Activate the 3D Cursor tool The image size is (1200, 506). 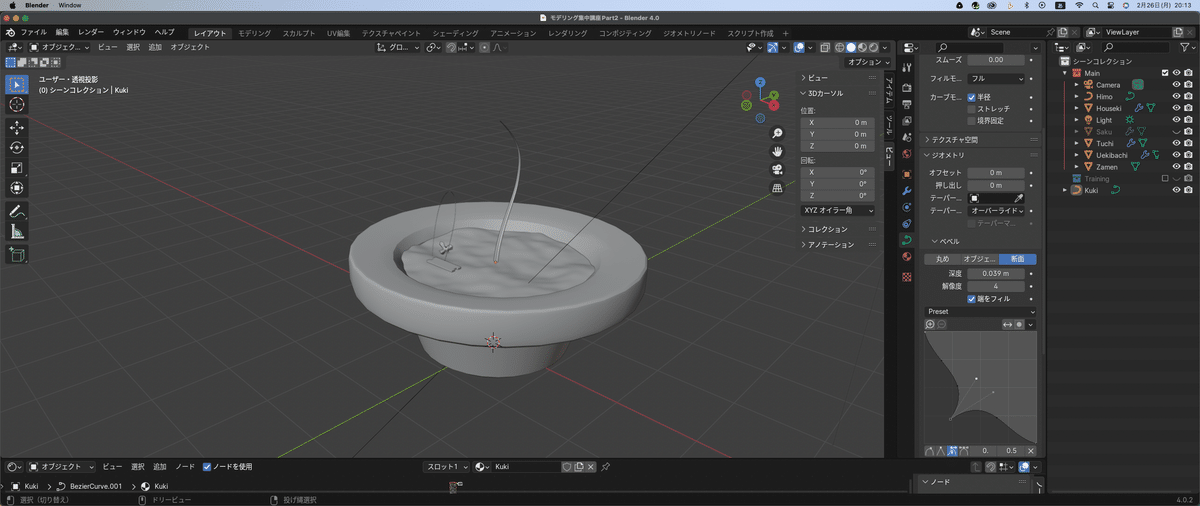pos(17,105)
